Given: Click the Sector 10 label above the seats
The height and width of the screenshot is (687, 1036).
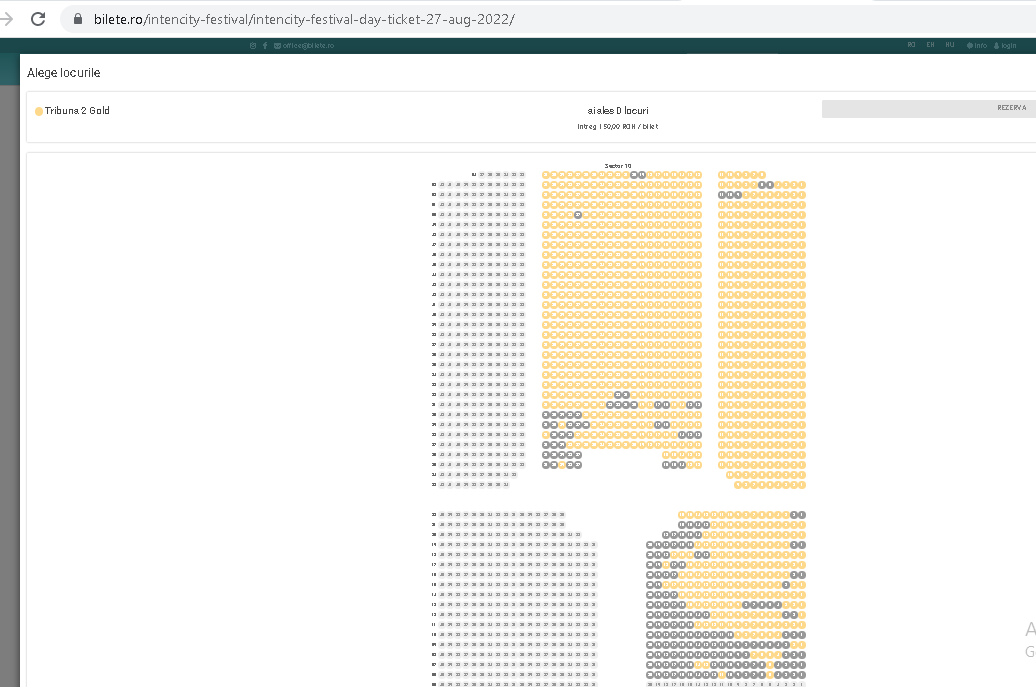Looking at the screenshot, I should 618,166.
